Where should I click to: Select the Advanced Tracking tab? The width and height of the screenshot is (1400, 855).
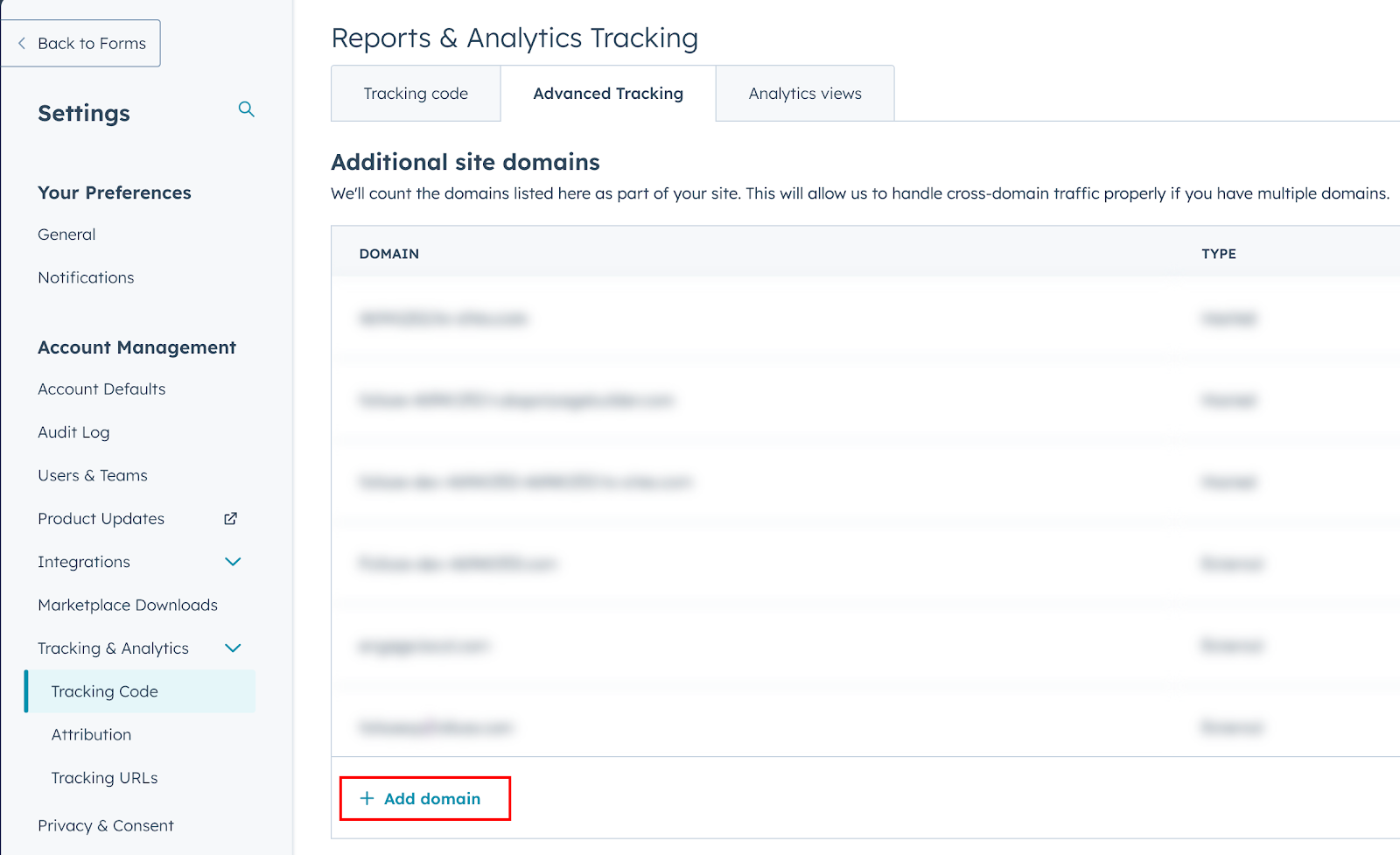[608, 94]
